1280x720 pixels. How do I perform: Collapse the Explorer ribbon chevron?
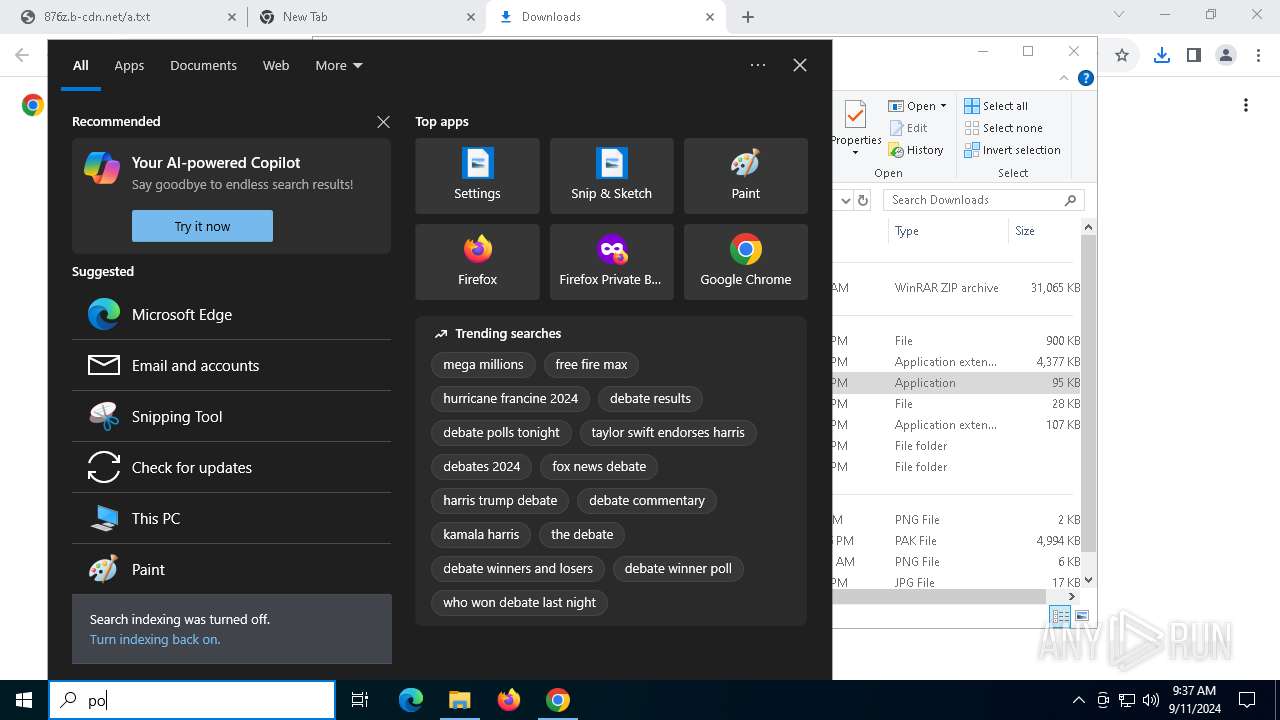(x=1064, y=78)
